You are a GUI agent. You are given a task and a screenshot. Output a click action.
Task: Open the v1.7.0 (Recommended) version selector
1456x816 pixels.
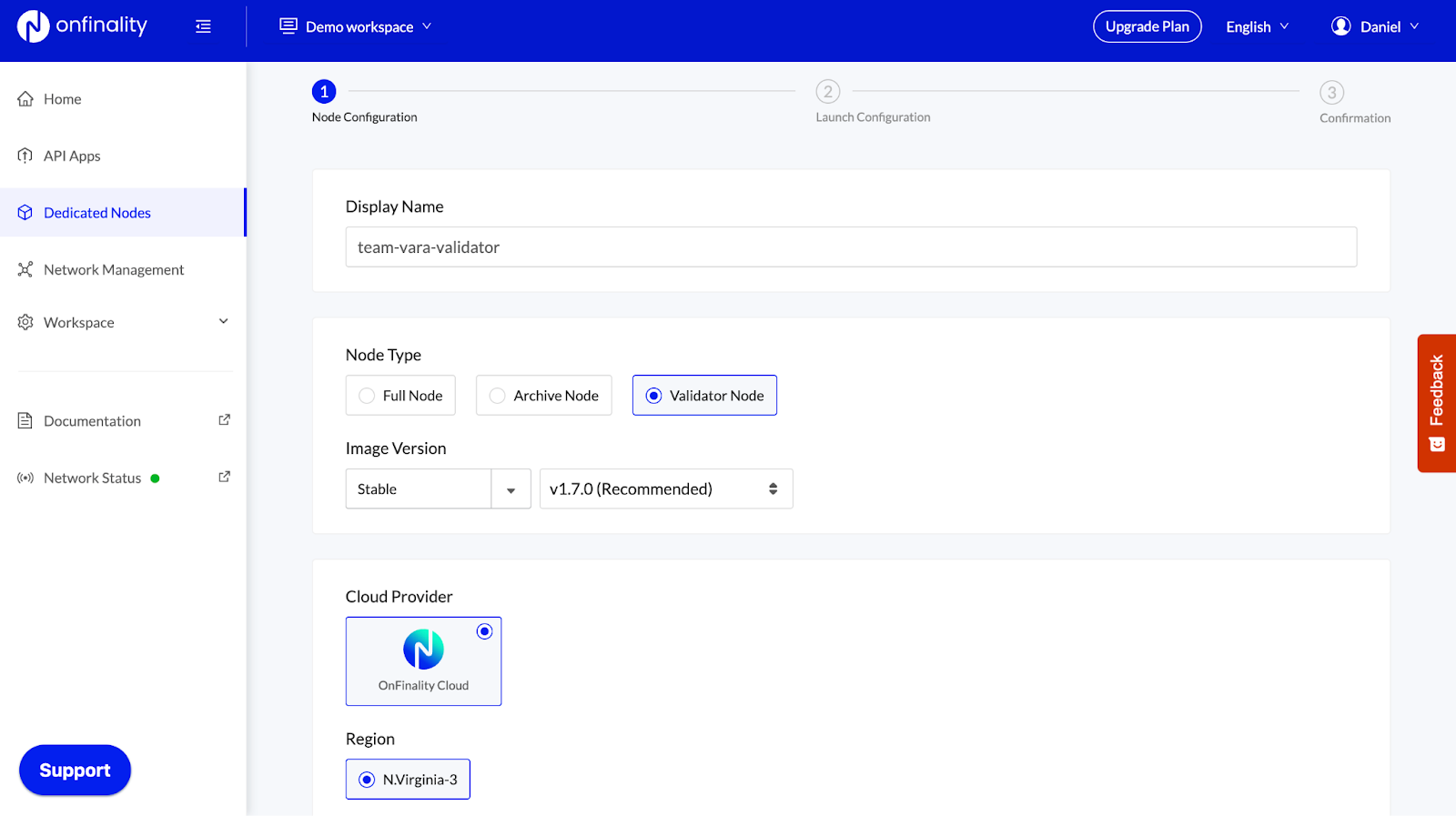pos(665,489)
